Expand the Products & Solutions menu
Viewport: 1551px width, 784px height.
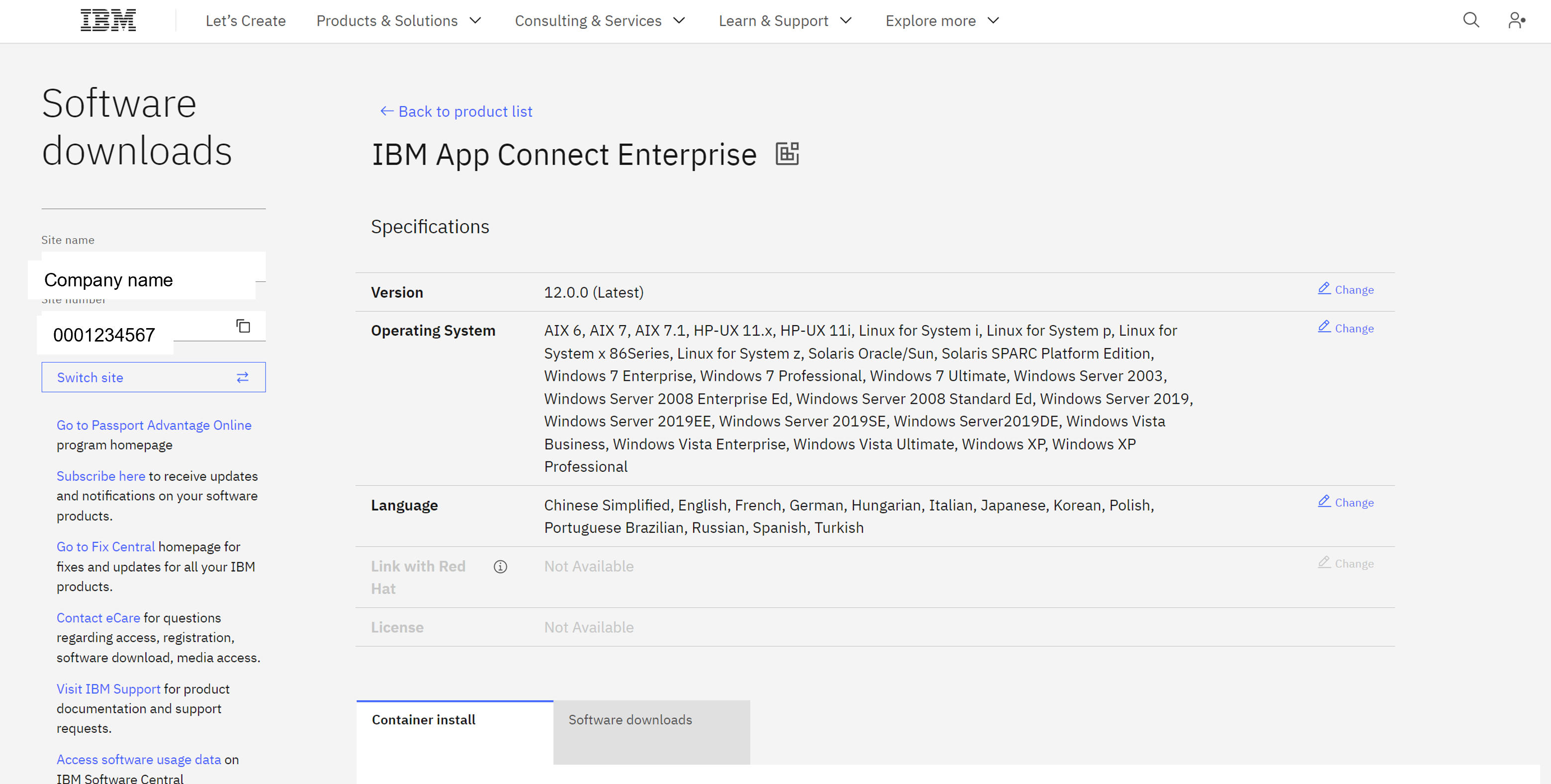point(399,20)
